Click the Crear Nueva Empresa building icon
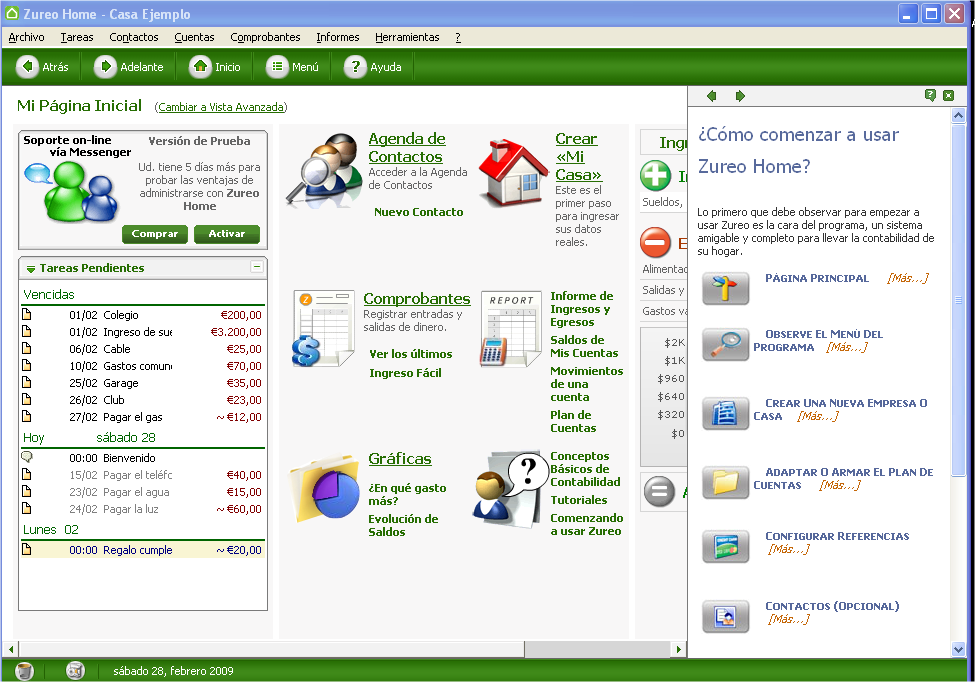The image size is (975, 682). tap(726, 413)
